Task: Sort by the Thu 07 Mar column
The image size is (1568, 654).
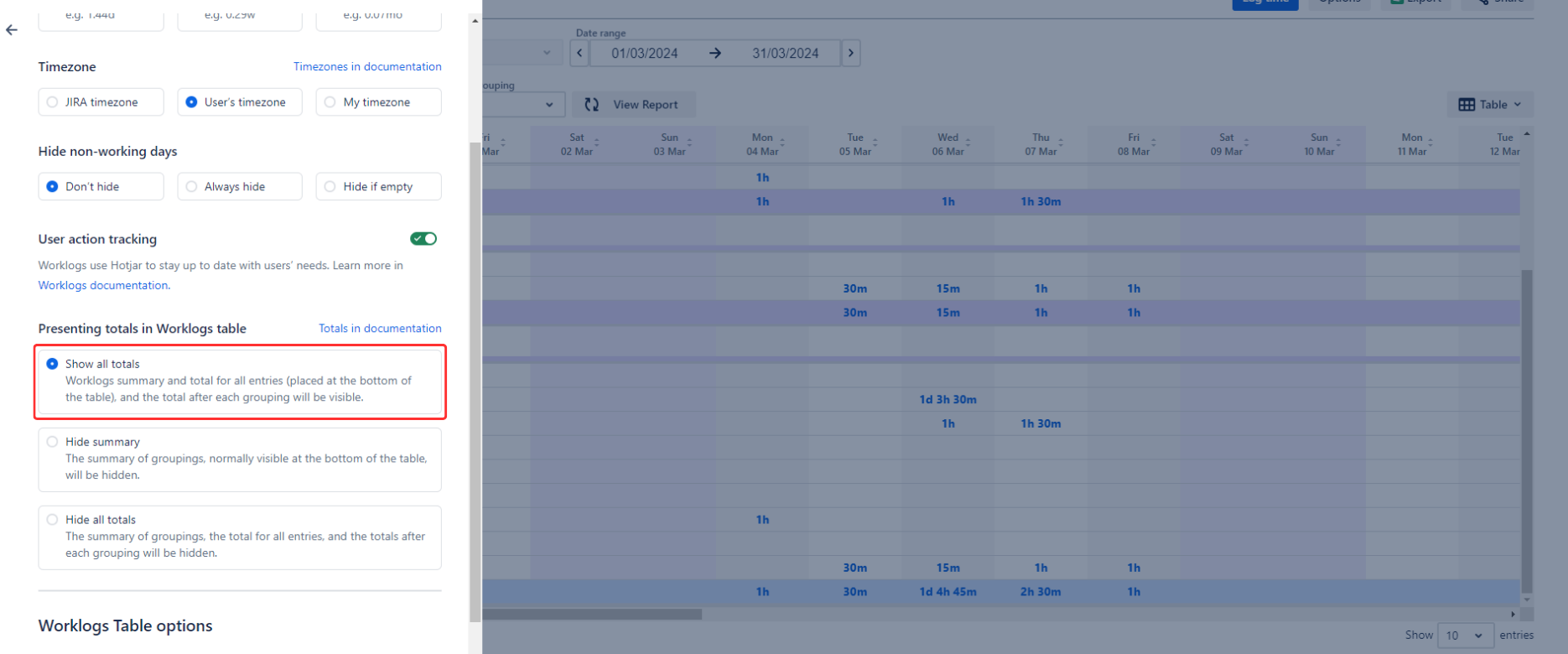Action: [1061, 141]
